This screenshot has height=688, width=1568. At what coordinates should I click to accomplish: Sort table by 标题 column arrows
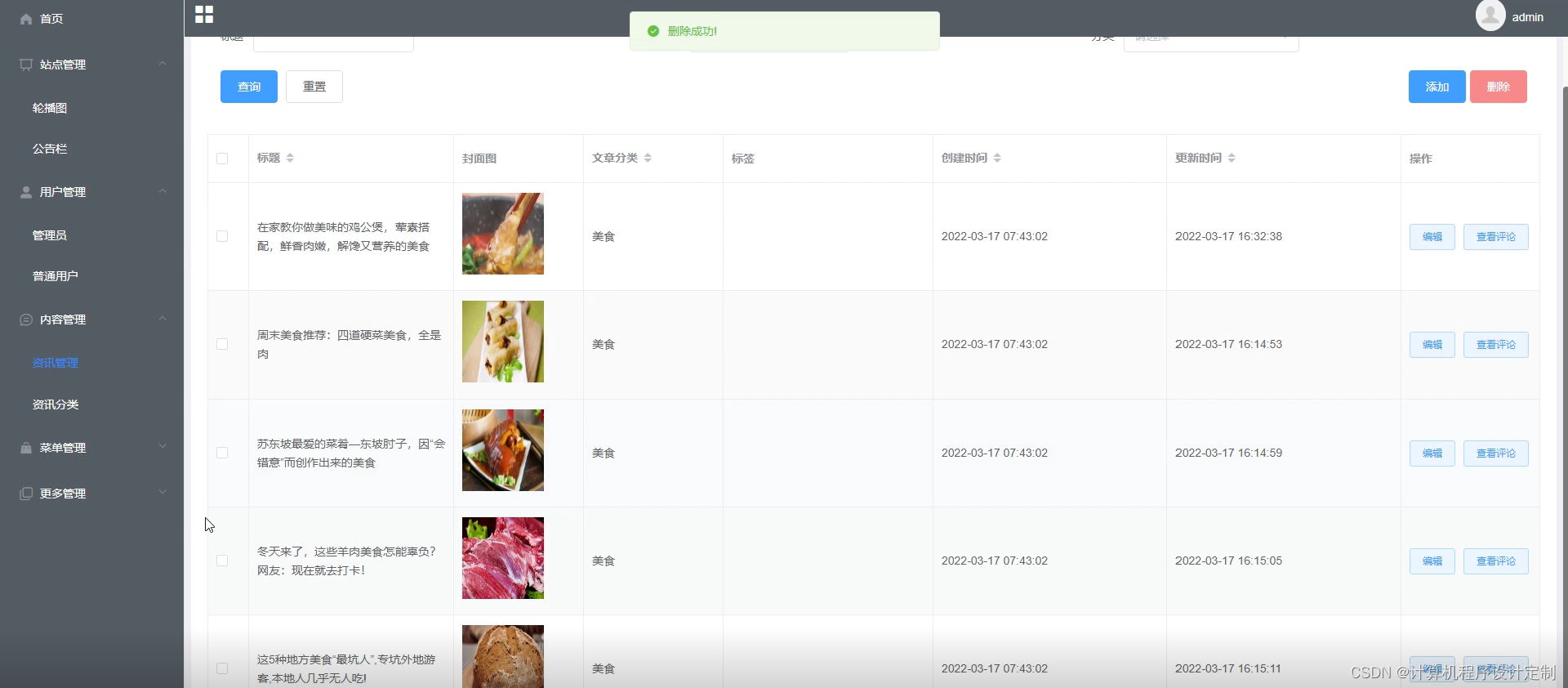(x=290, y=158)
